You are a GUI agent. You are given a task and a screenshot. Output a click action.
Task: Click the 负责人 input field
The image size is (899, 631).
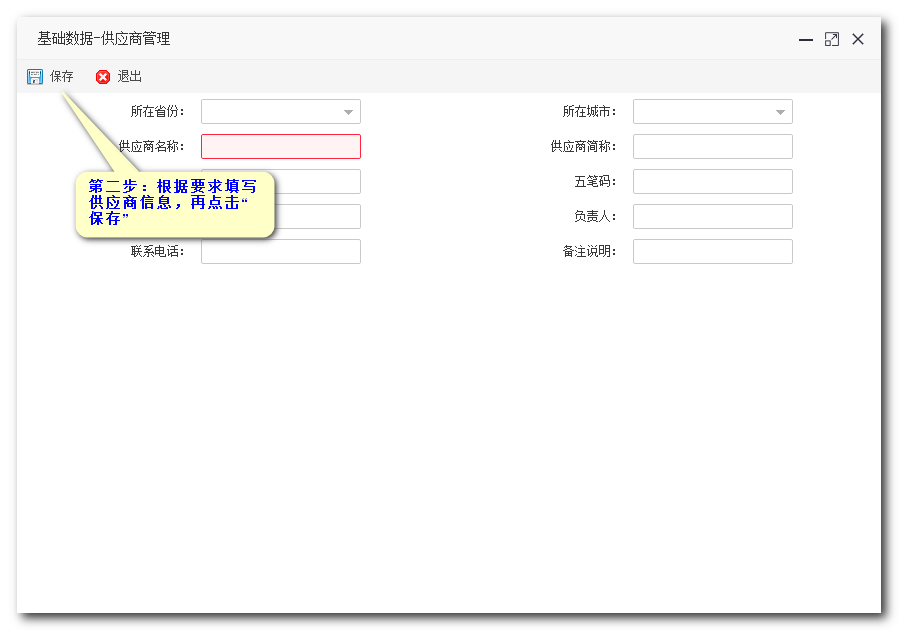pyautogui.click(x=713, y=217)
